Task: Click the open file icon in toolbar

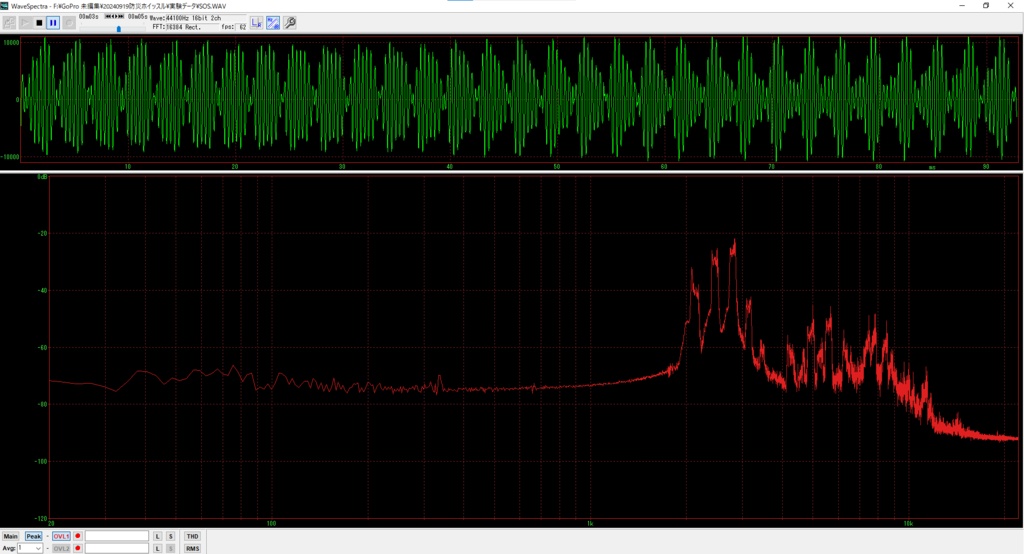Action: tap(9, 23)
